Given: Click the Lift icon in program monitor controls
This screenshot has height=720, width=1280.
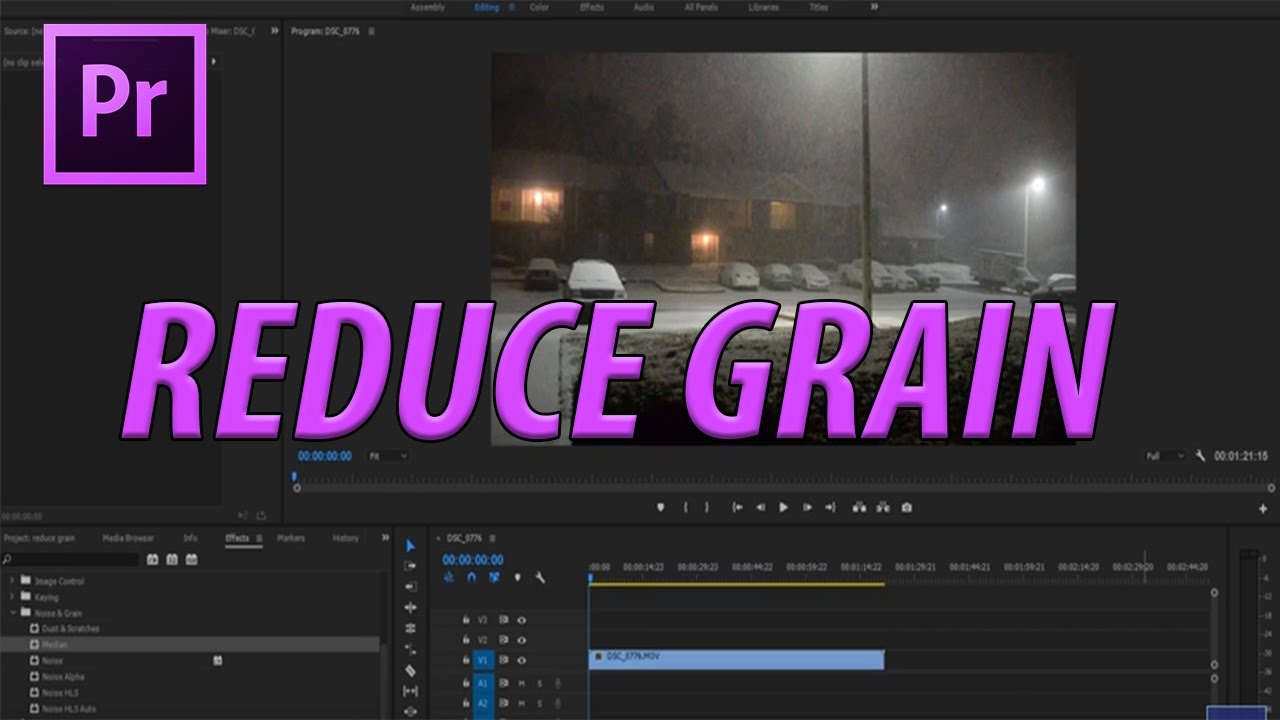Looking at the screenshot, I should coord(861,507).
